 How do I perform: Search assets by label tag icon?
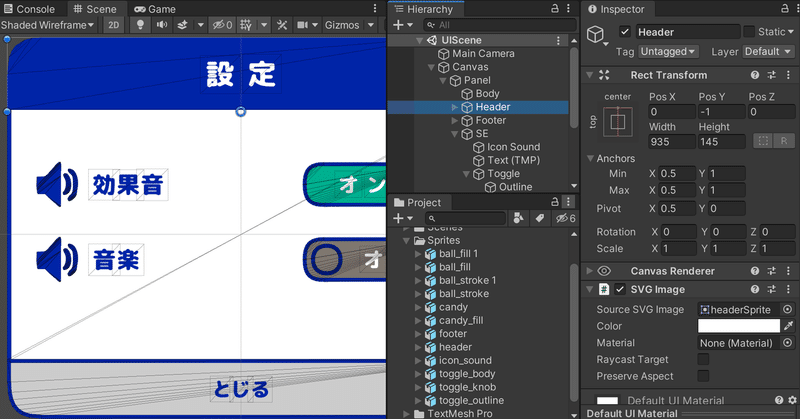click(x=539, y=218)
